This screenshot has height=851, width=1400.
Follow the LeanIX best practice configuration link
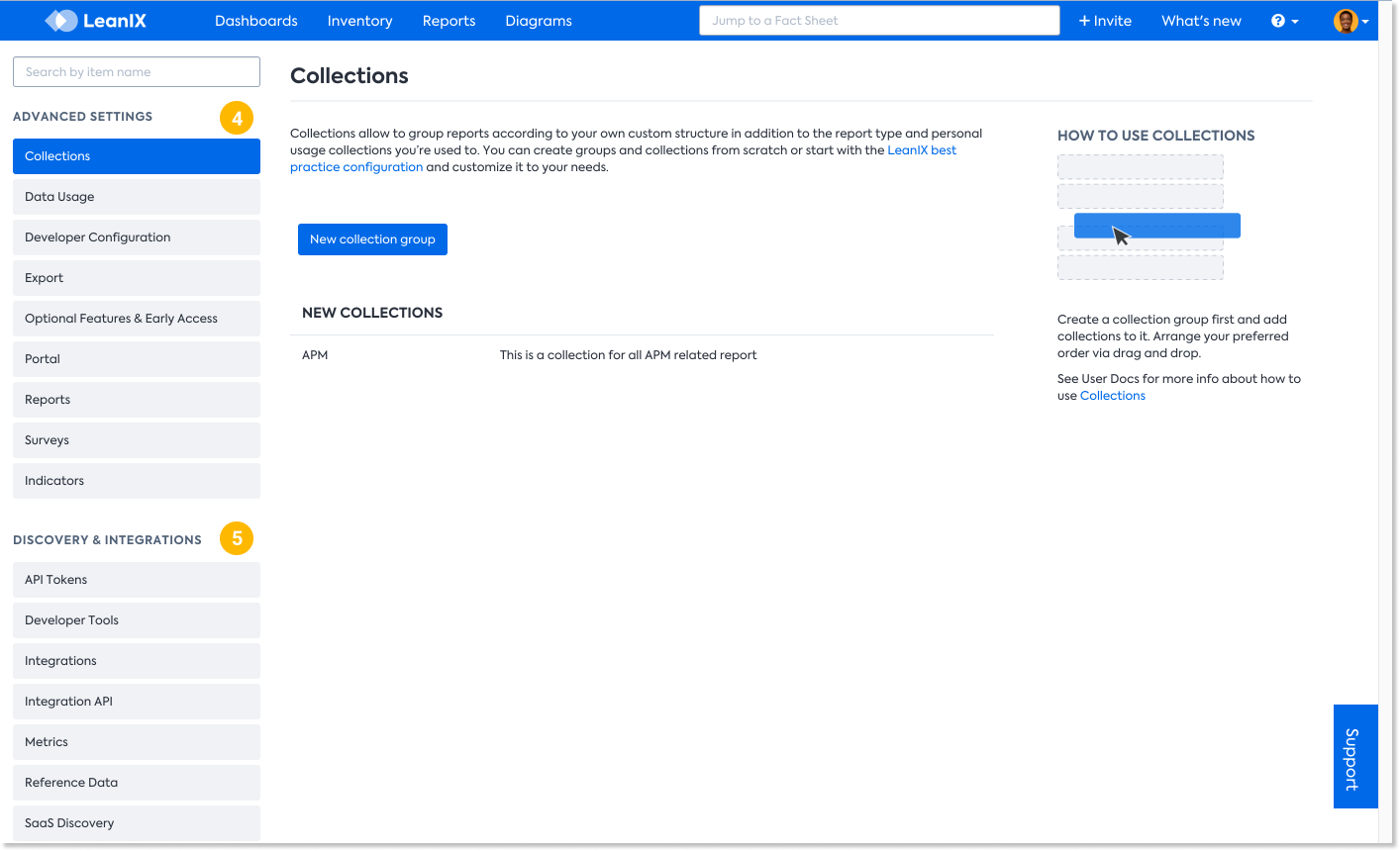click(922, 150)
